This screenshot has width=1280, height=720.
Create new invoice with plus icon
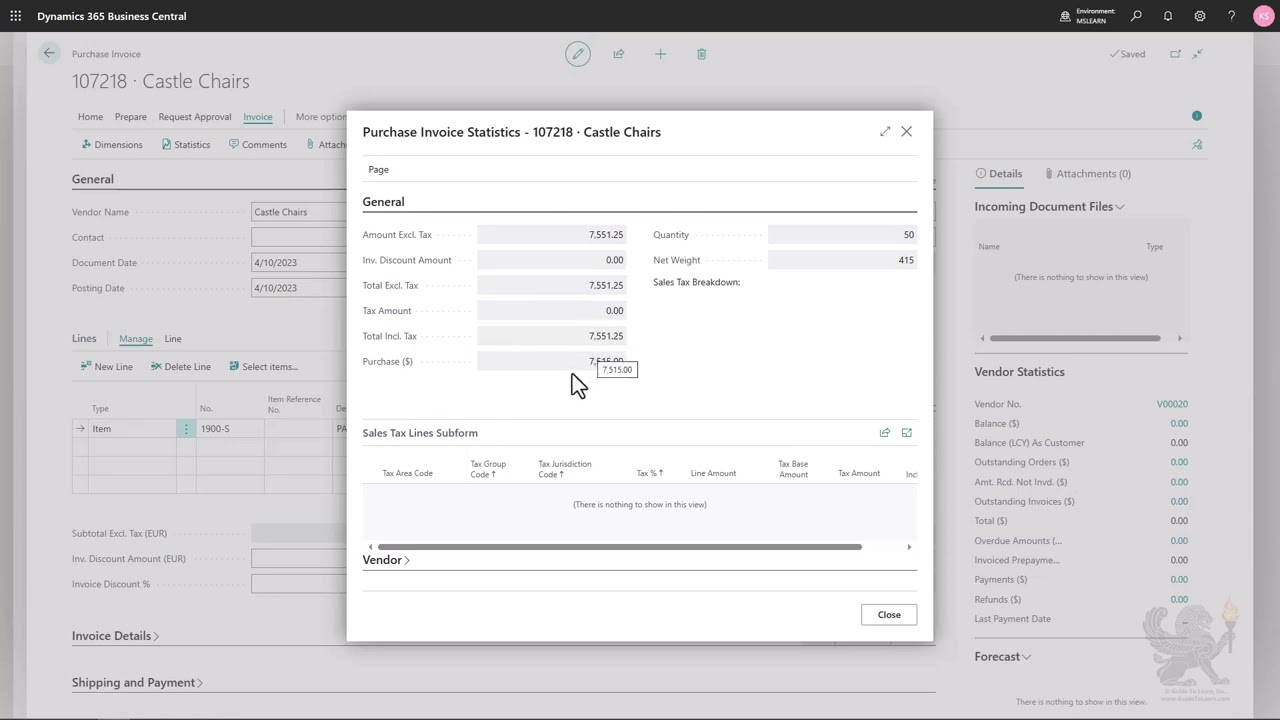[x=660, y=54]
